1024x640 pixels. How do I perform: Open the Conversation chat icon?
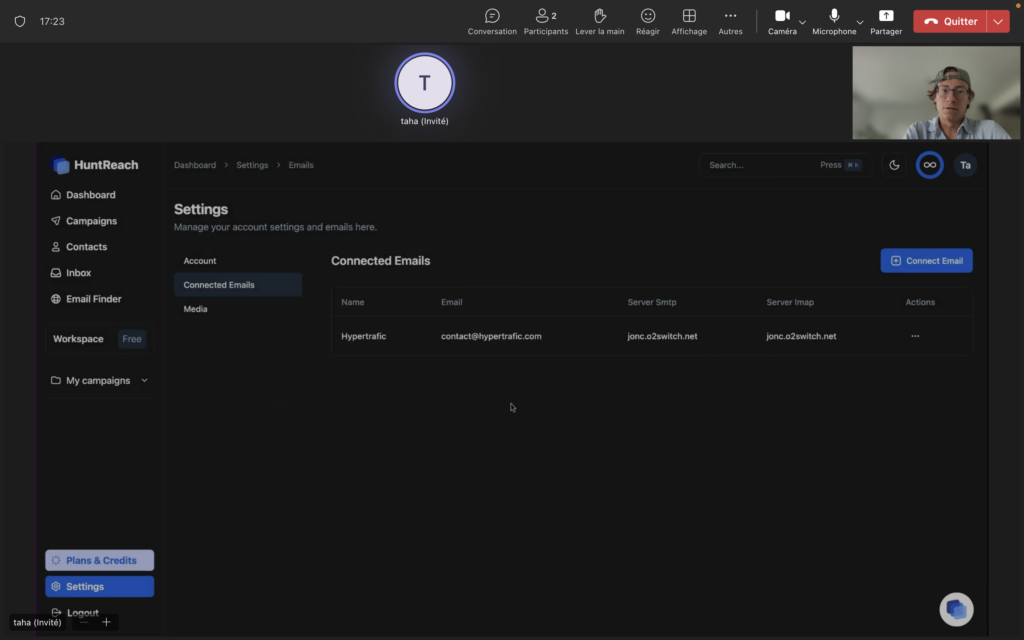pos(492,16)
